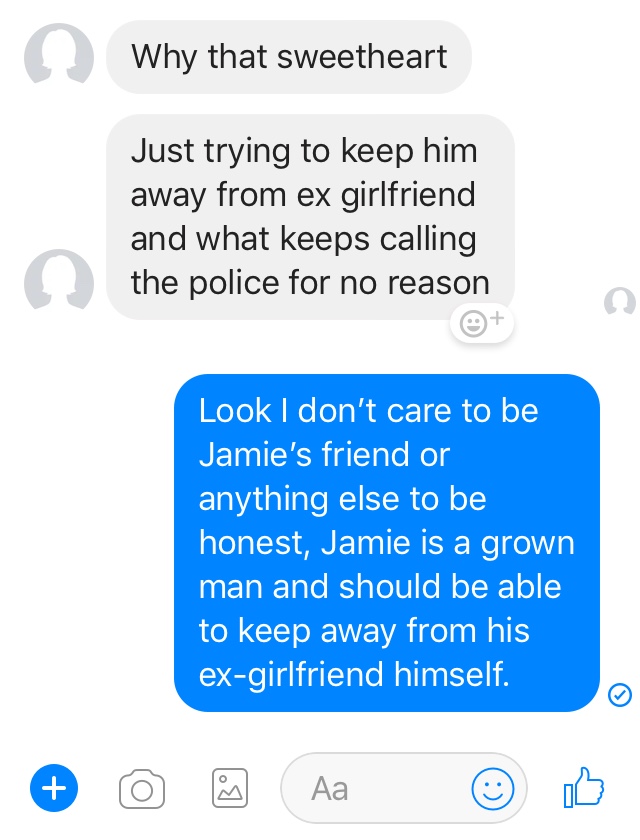Send a thumbs-up like

coord(584,787)
